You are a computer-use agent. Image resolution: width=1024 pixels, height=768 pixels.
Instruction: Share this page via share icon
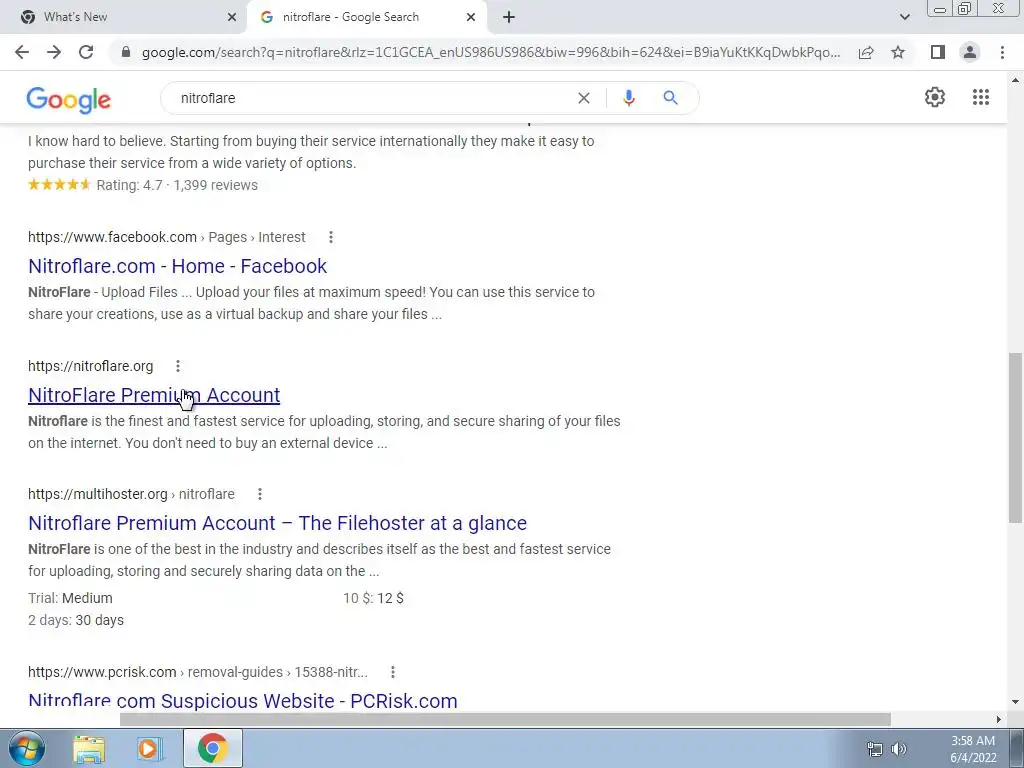(x=866, y=52)
